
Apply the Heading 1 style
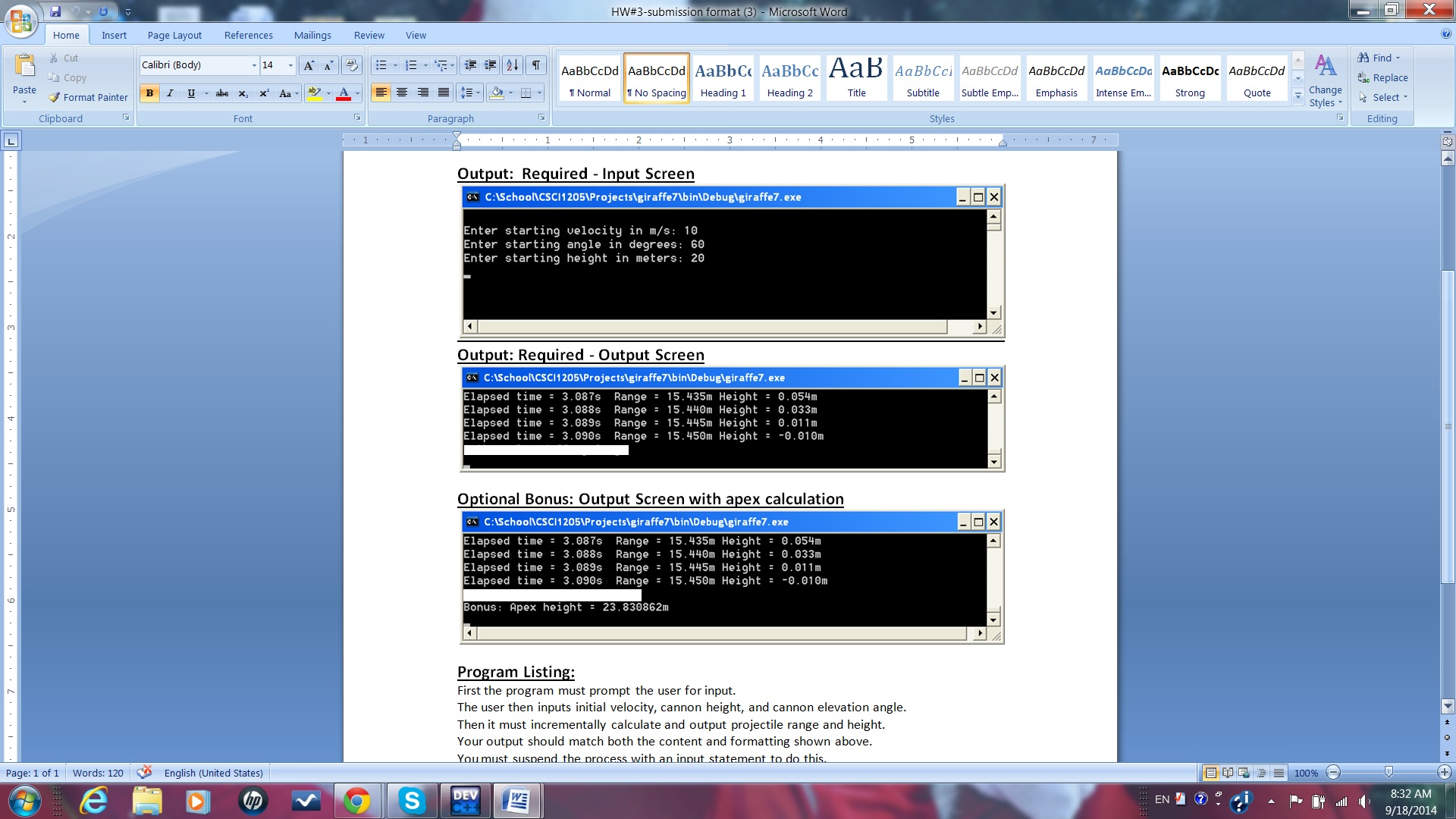723,78
